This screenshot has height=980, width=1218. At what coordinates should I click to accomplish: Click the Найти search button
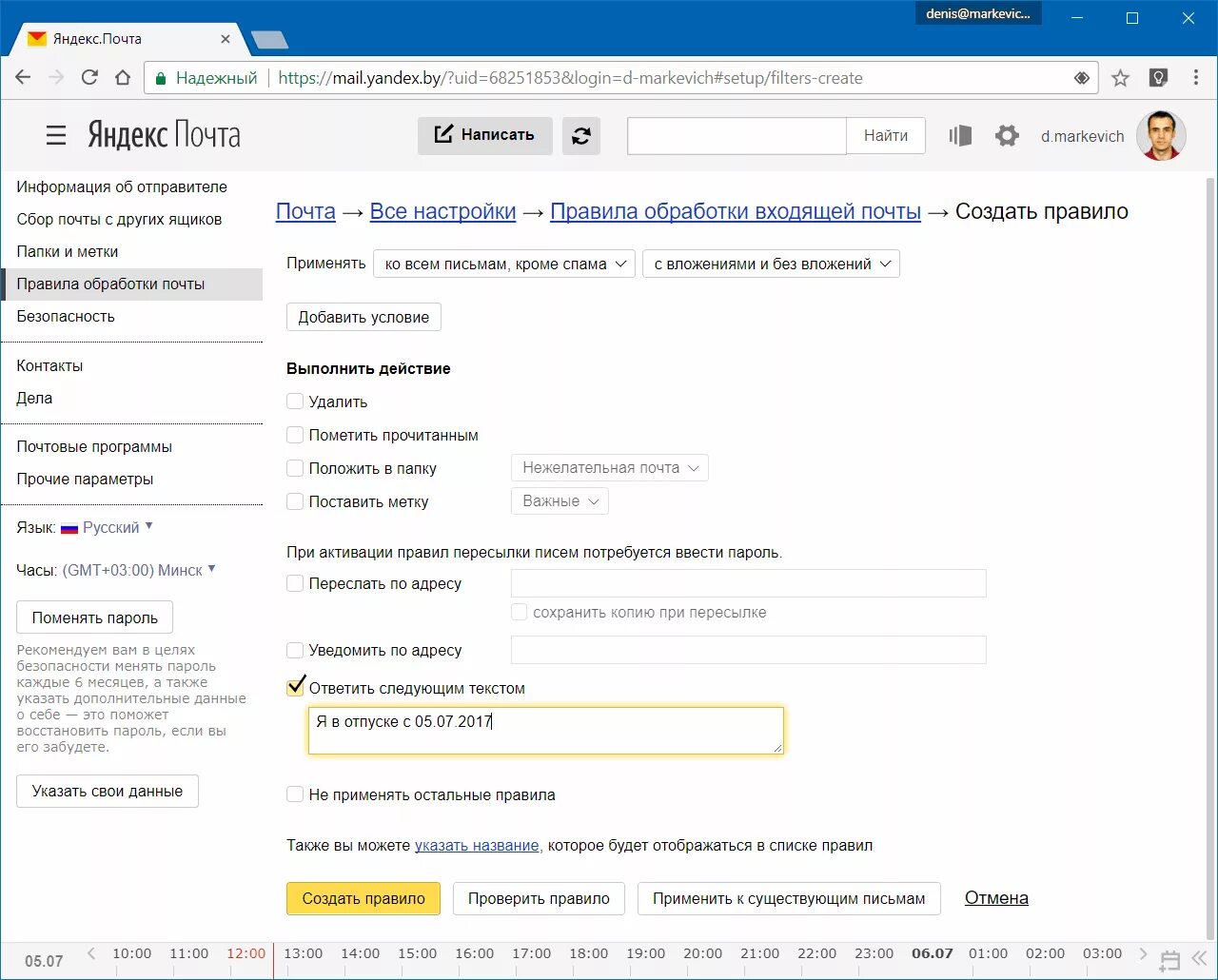[885, 136]
